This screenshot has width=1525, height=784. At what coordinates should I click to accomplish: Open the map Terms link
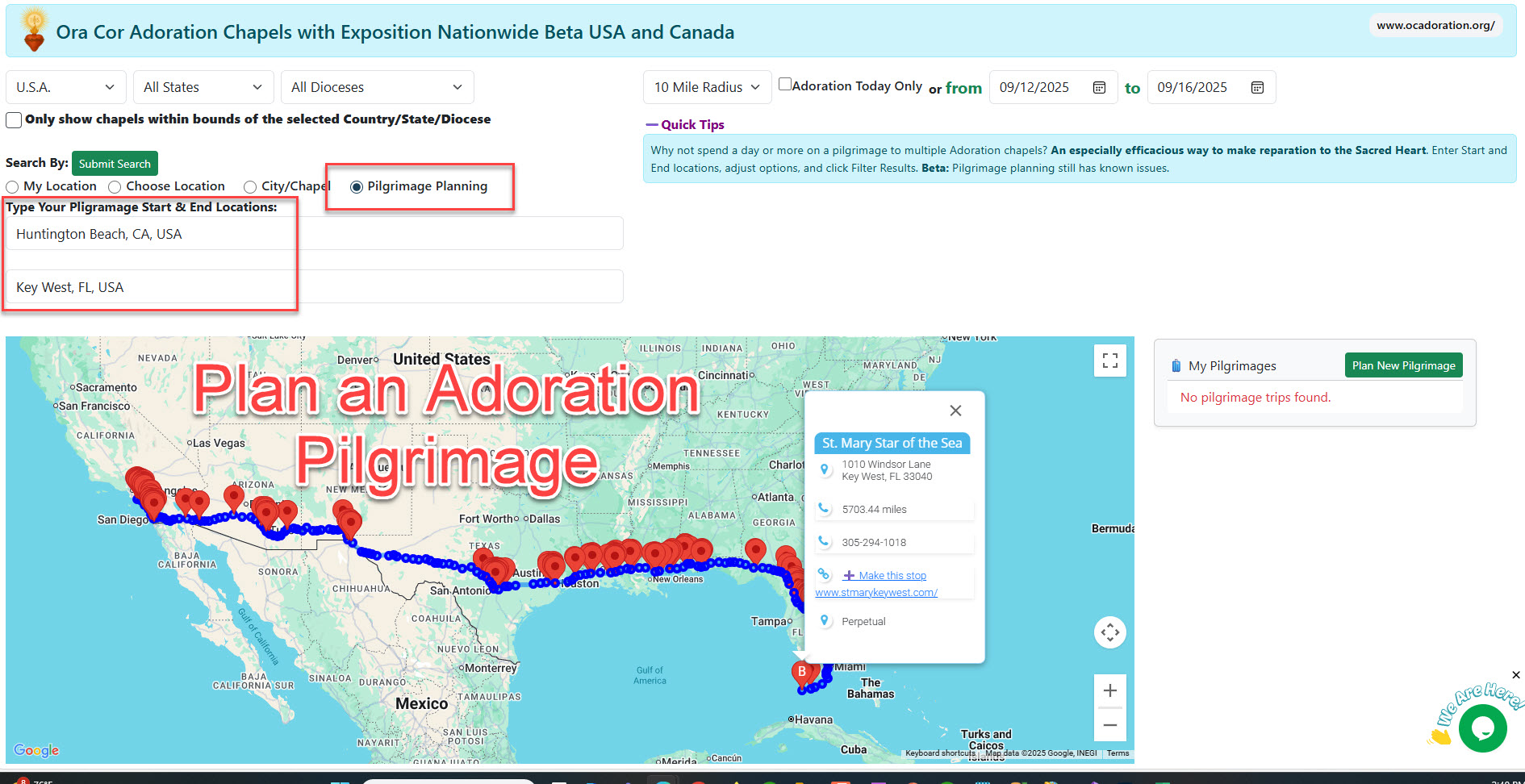[x=1118, y=753]
